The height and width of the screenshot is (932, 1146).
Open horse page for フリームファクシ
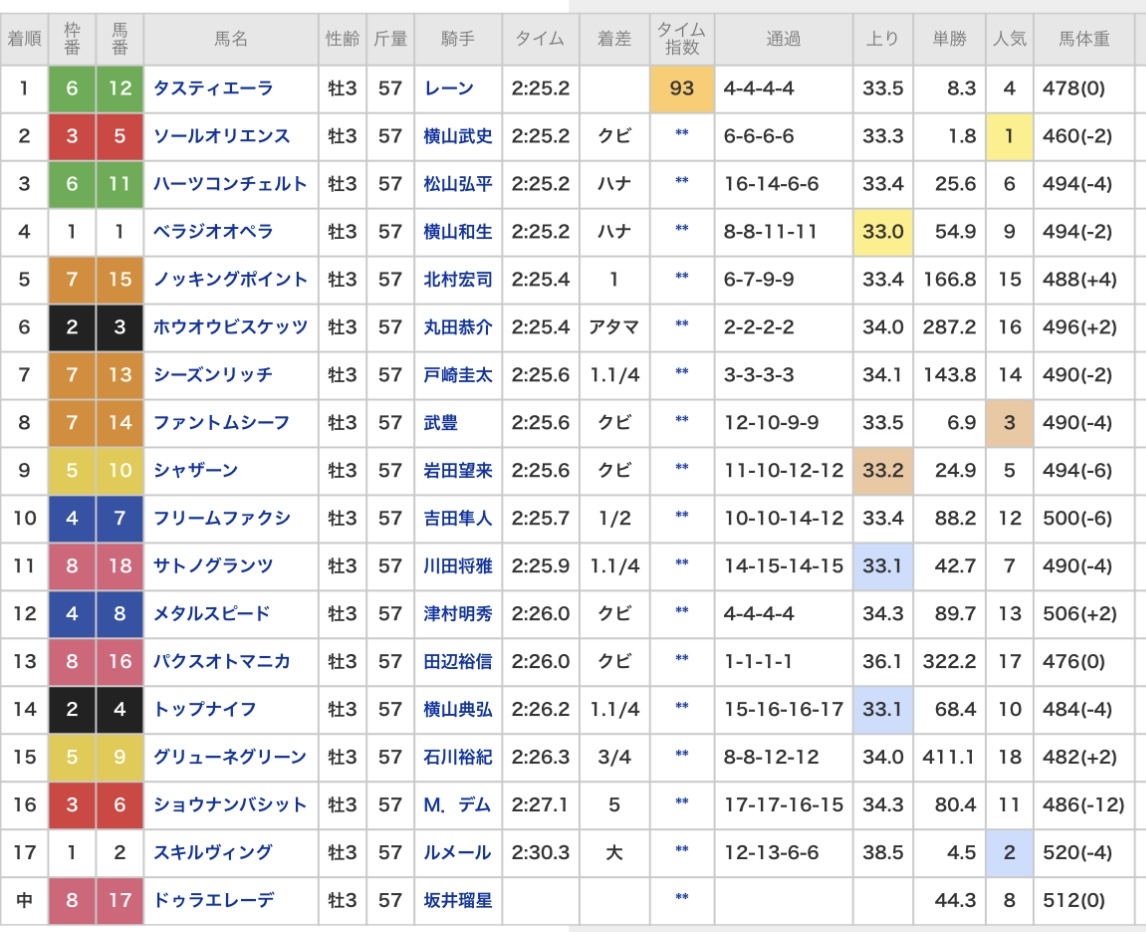[x=221, y=518]
